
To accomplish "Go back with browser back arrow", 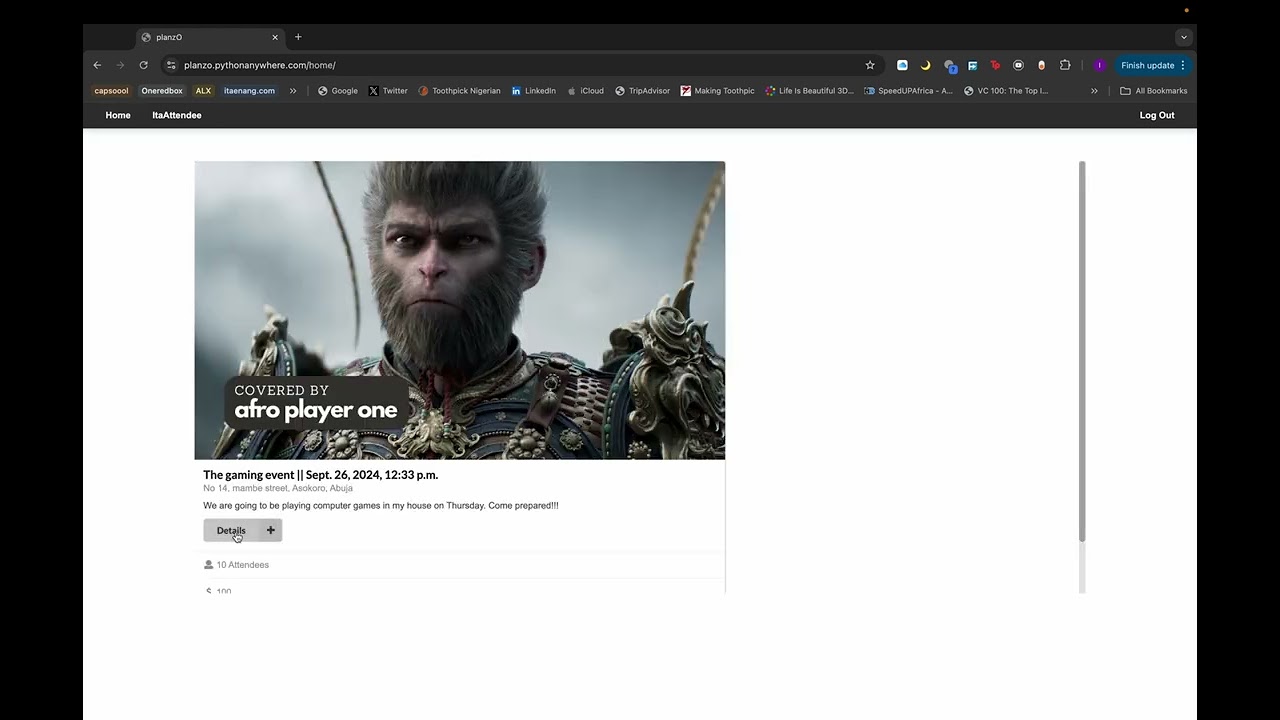I will tap(97, 65).
